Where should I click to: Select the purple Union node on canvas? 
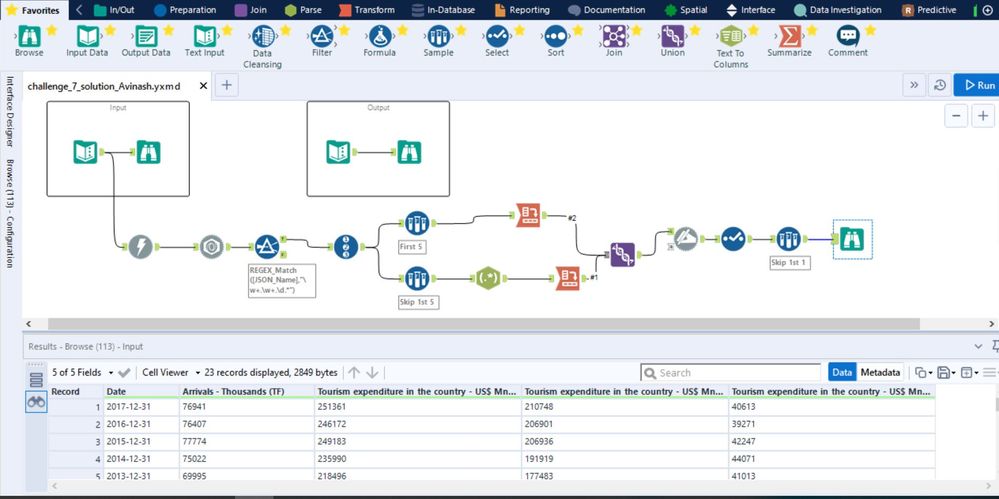click(622, 254)
